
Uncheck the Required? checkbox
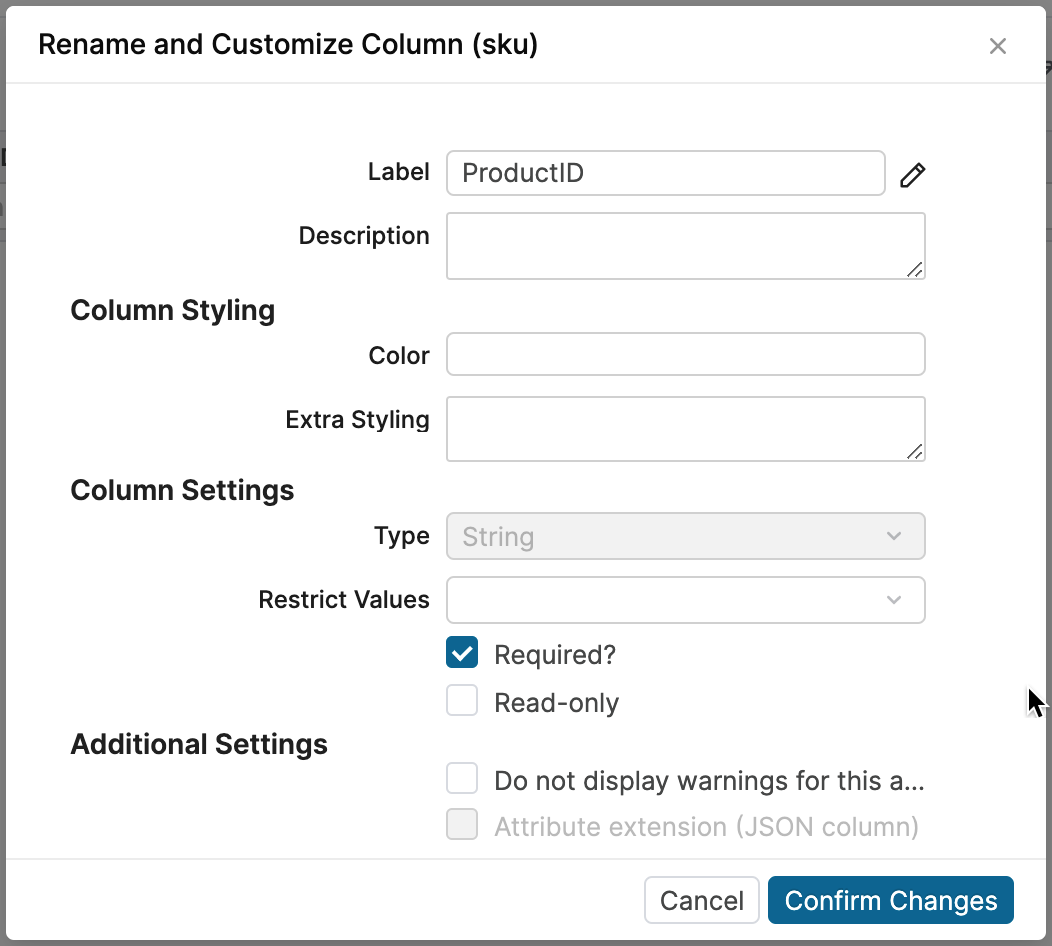(x=462, y=652)
